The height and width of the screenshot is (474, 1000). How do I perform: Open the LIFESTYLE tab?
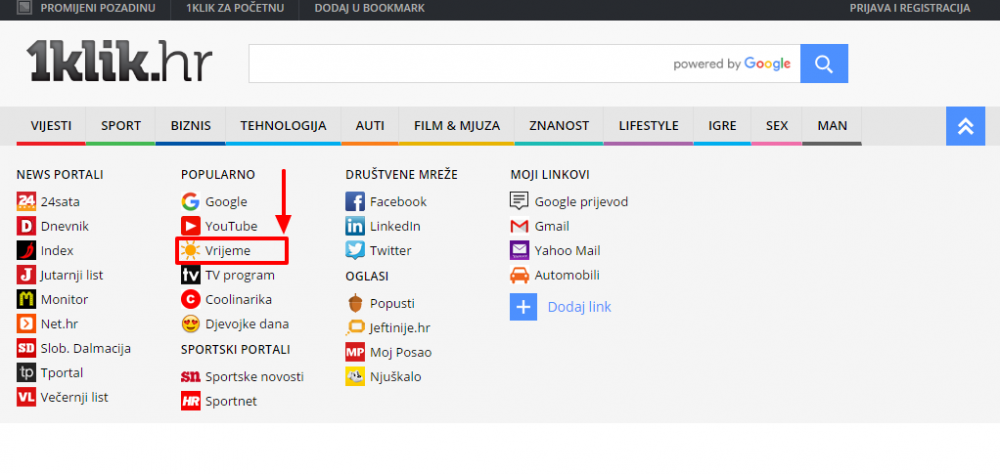point(649,126)
